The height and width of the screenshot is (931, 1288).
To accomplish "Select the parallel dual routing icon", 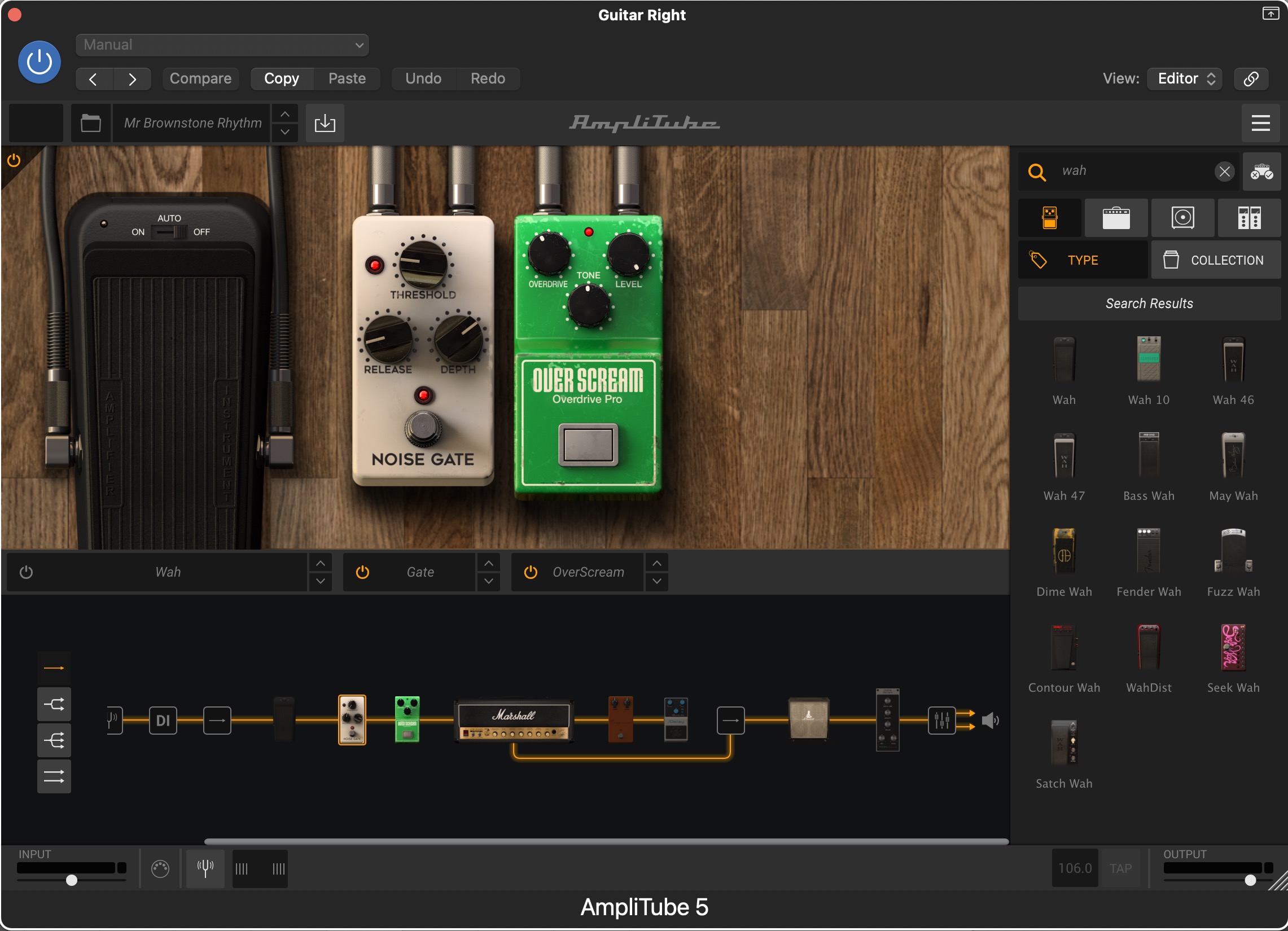I will (54, 776).
